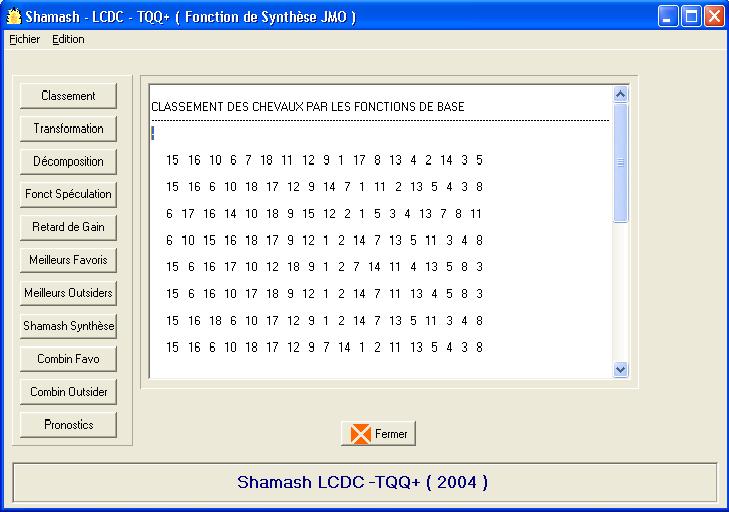Click the first ranking row ending 14 3 5
729x512 pixels.
coord(325,160)
